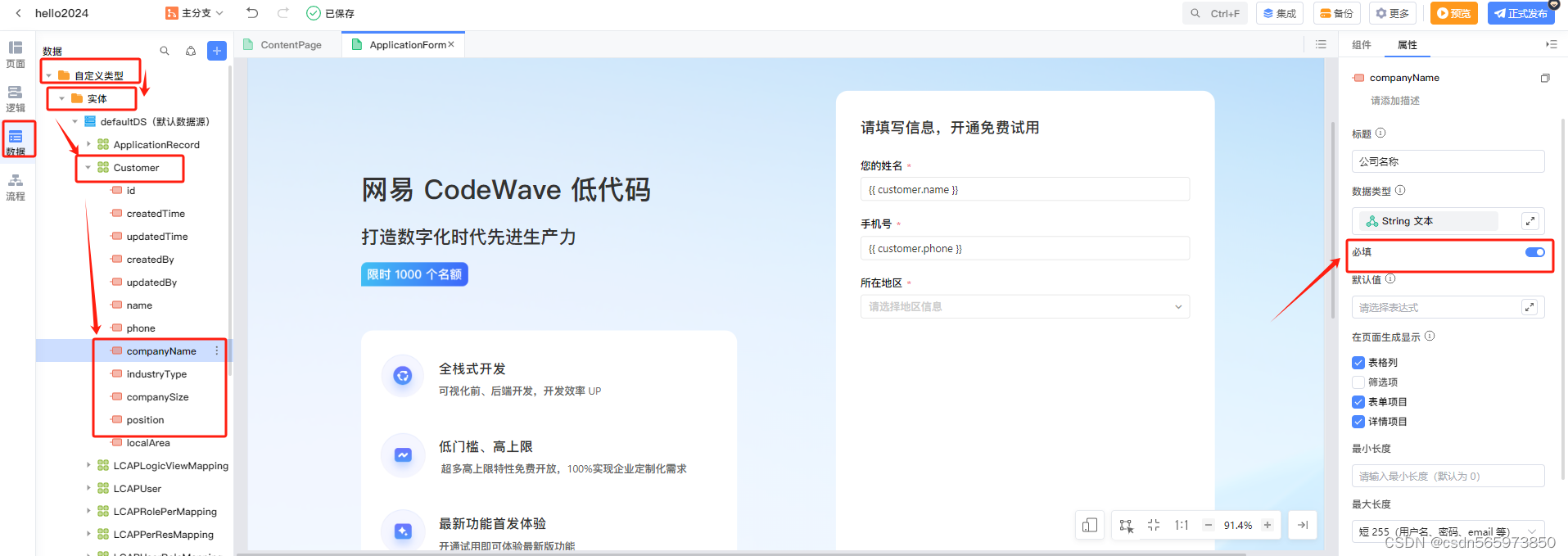Click the fit-to-screen shrink icon

pyautogui.click(x=1154, y=525)
